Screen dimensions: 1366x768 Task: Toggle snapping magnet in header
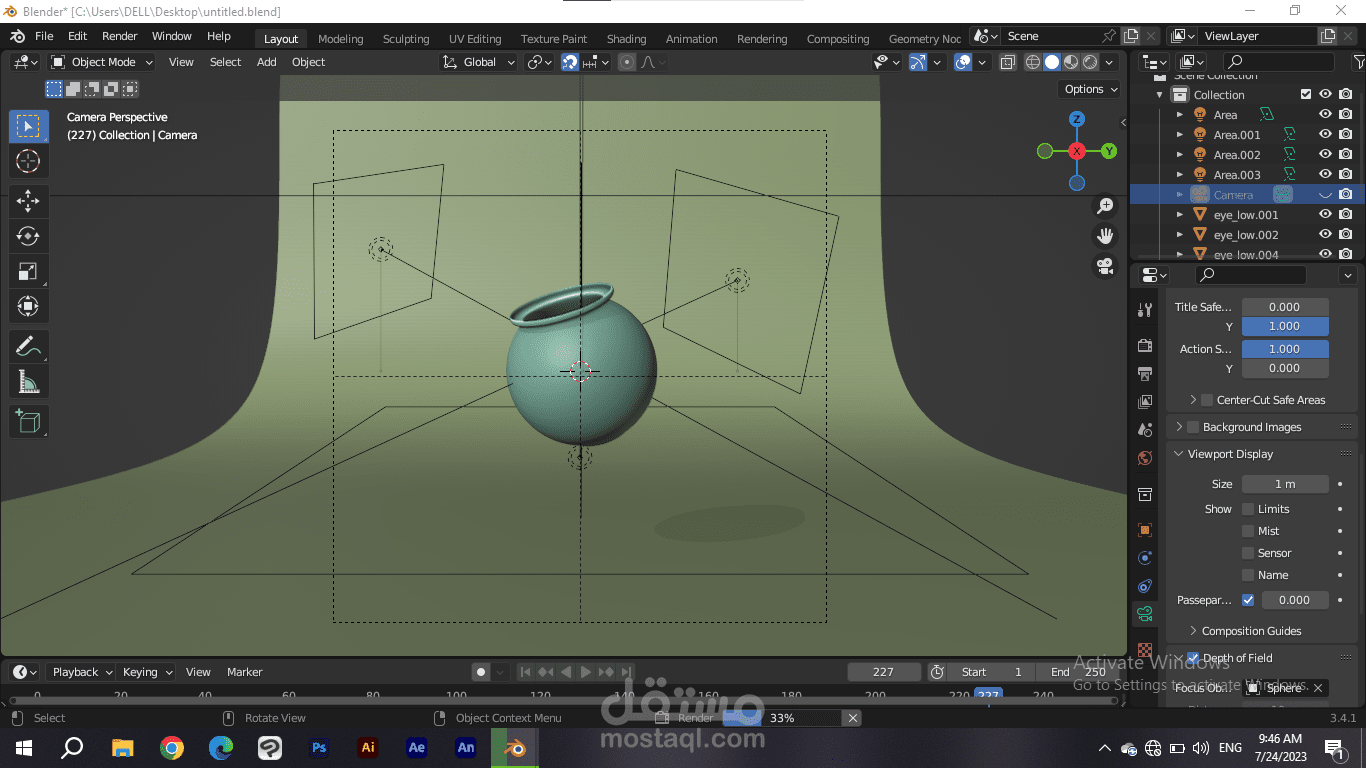click(570, 62)
